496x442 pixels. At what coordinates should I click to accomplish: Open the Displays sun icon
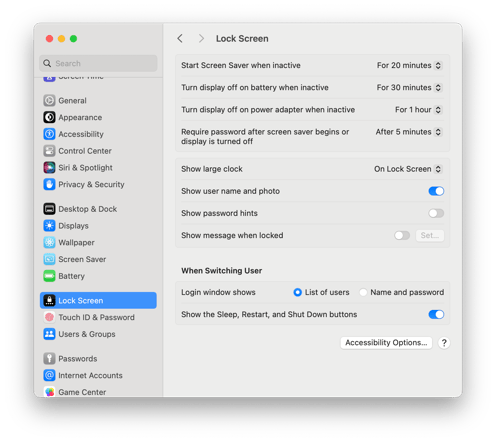point(49,226)
